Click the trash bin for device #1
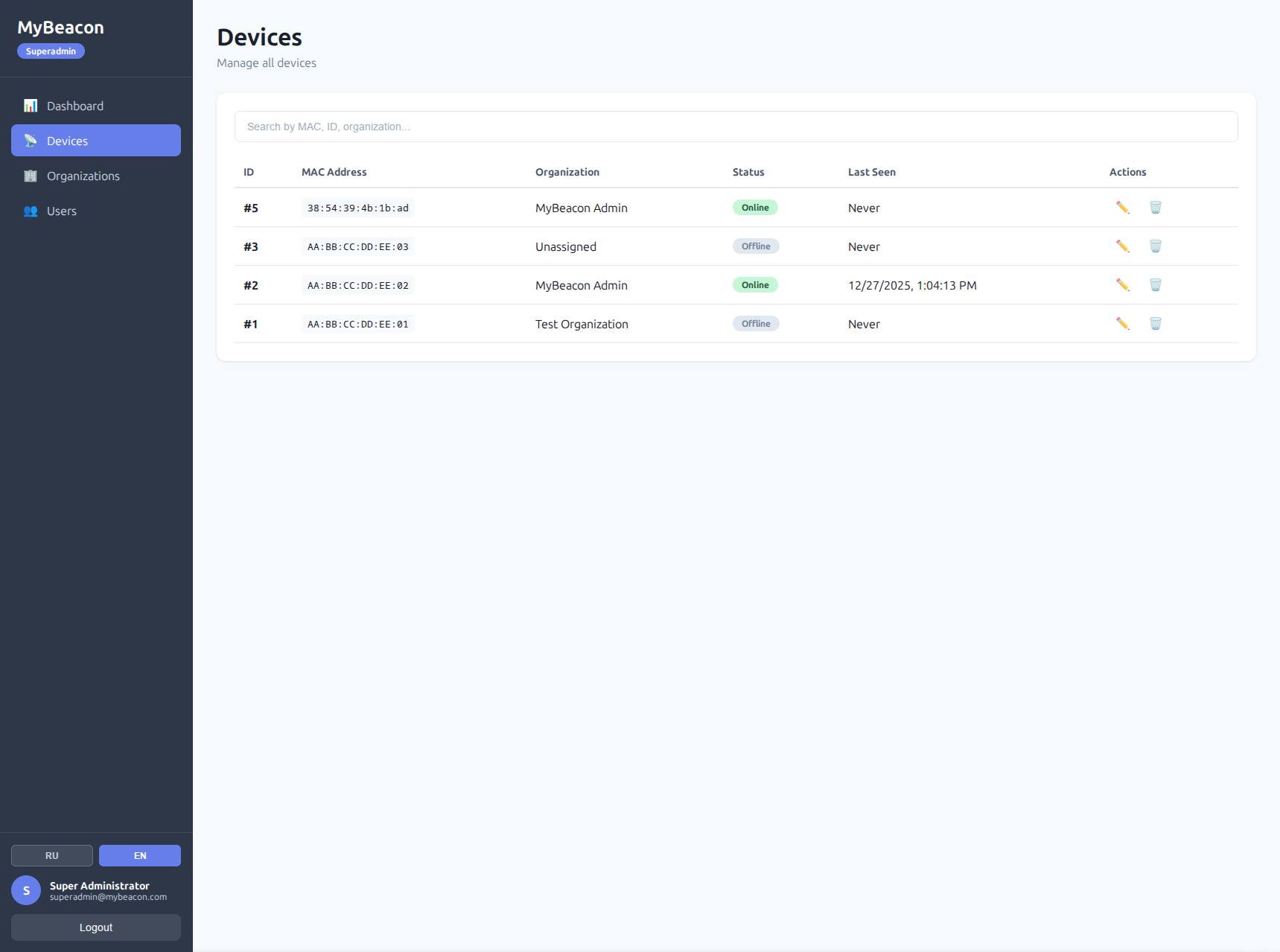The width and height of the screenshot is (1280, 952). (x=1155, y=324)
